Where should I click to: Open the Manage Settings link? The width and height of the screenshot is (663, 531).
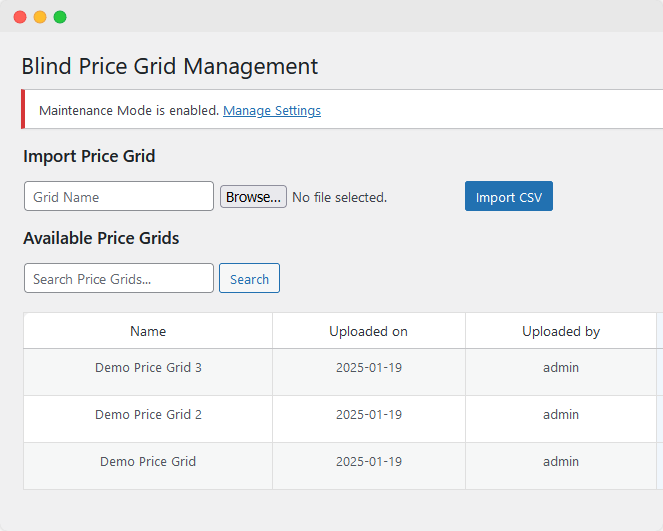272,111
